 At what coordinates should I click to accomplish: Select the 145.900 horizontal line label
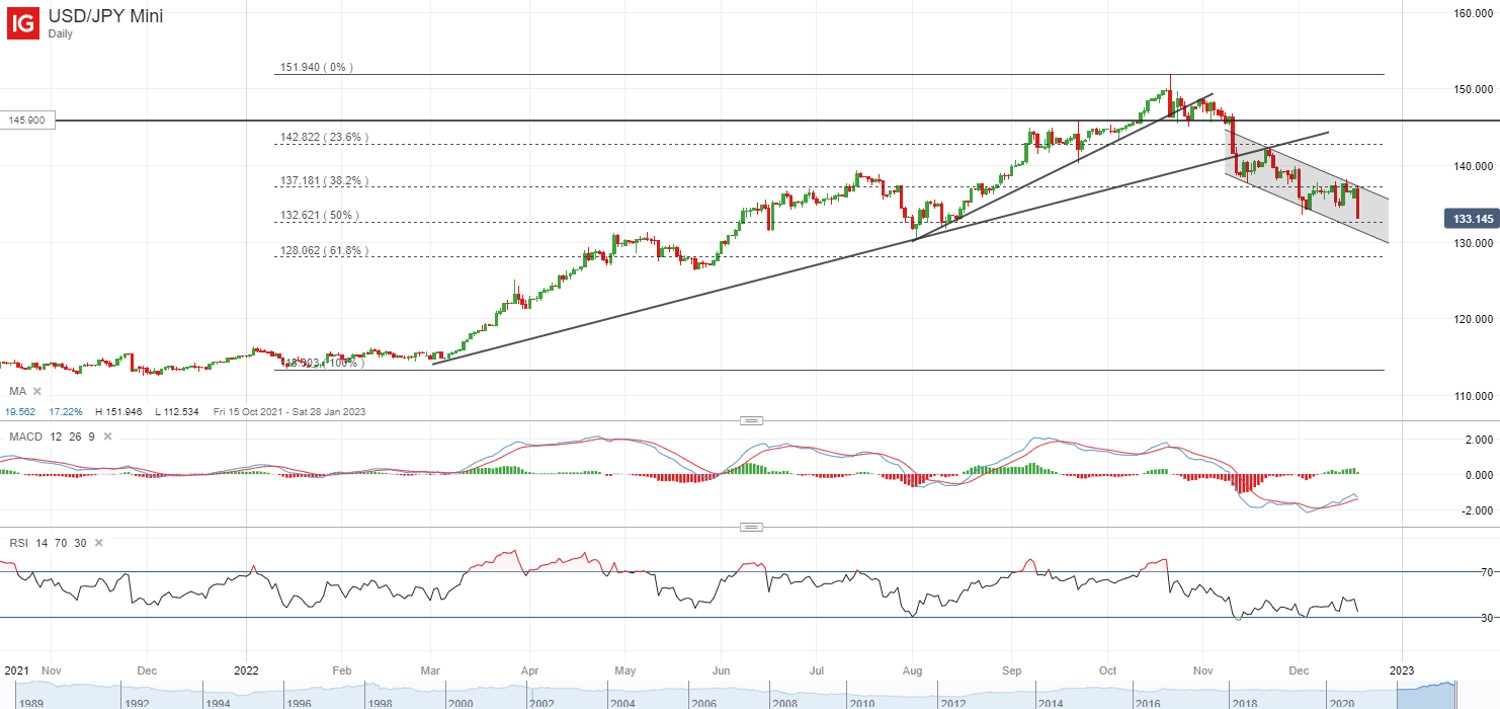click(x=27, y=120)
